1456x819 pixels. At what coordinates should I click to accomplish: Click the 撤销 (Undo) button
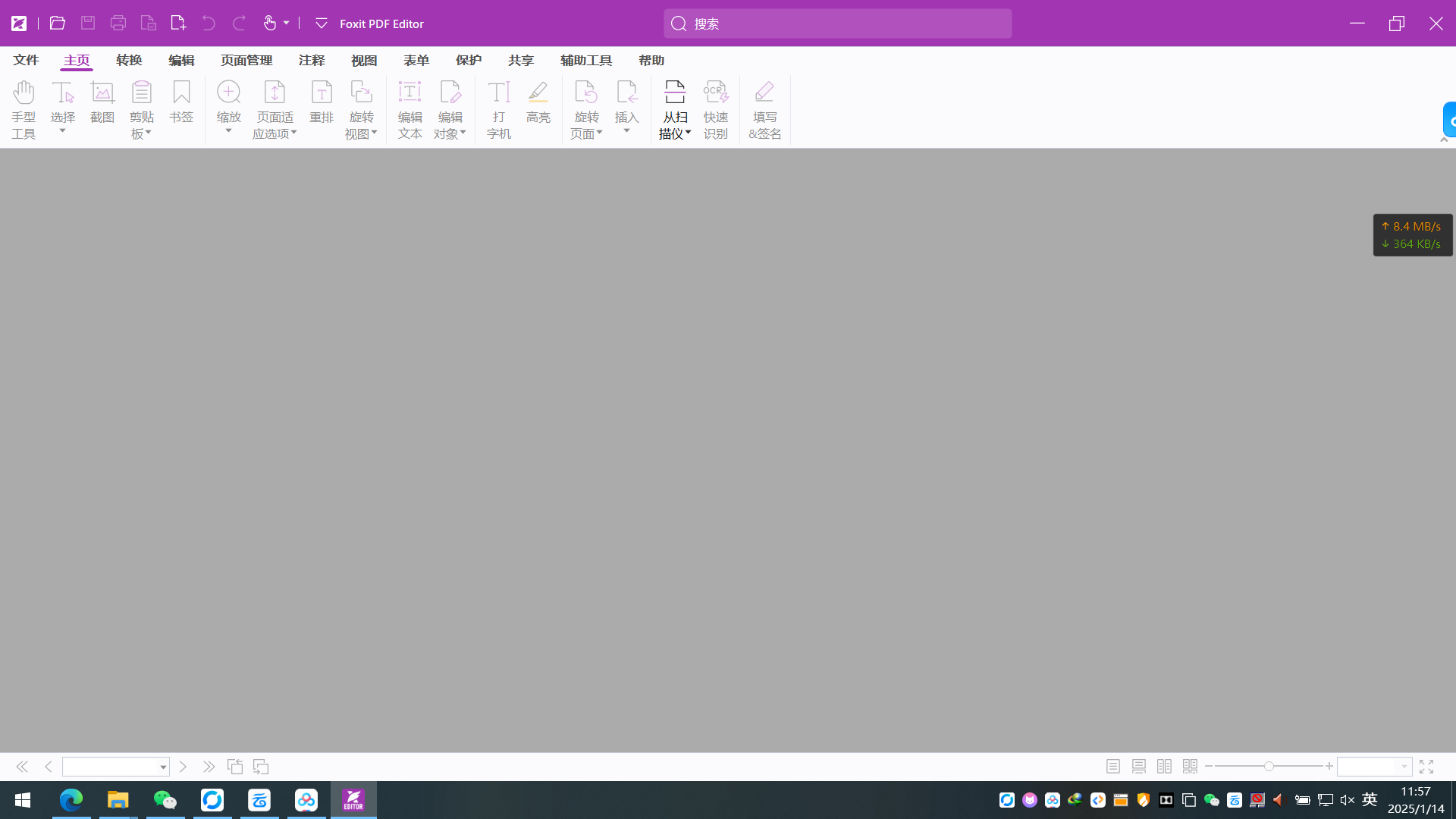[x=208, y=23]
